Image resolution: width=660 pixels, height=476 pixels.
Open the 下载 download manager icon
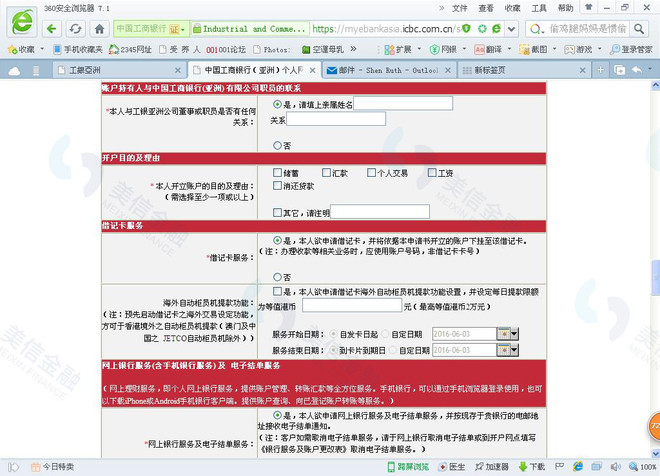532,467
